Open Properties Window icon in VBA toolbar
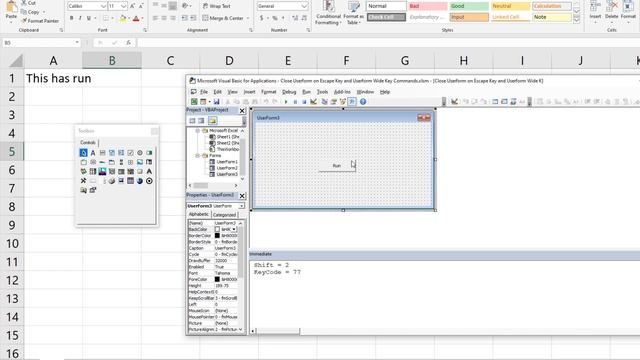The image size is (640, 360). point(333,102)
